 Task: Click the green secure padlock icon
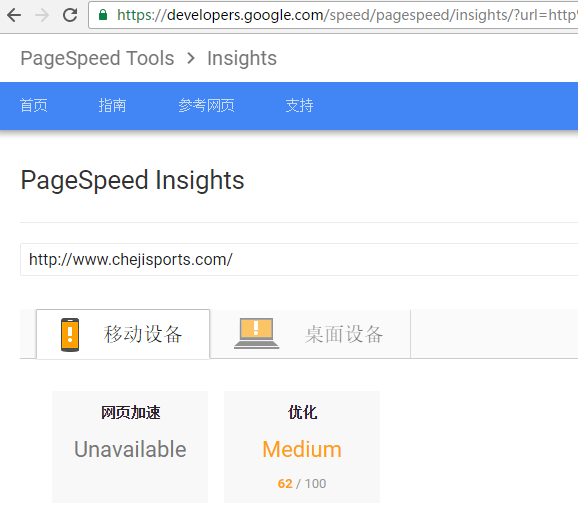pos(103,15)
